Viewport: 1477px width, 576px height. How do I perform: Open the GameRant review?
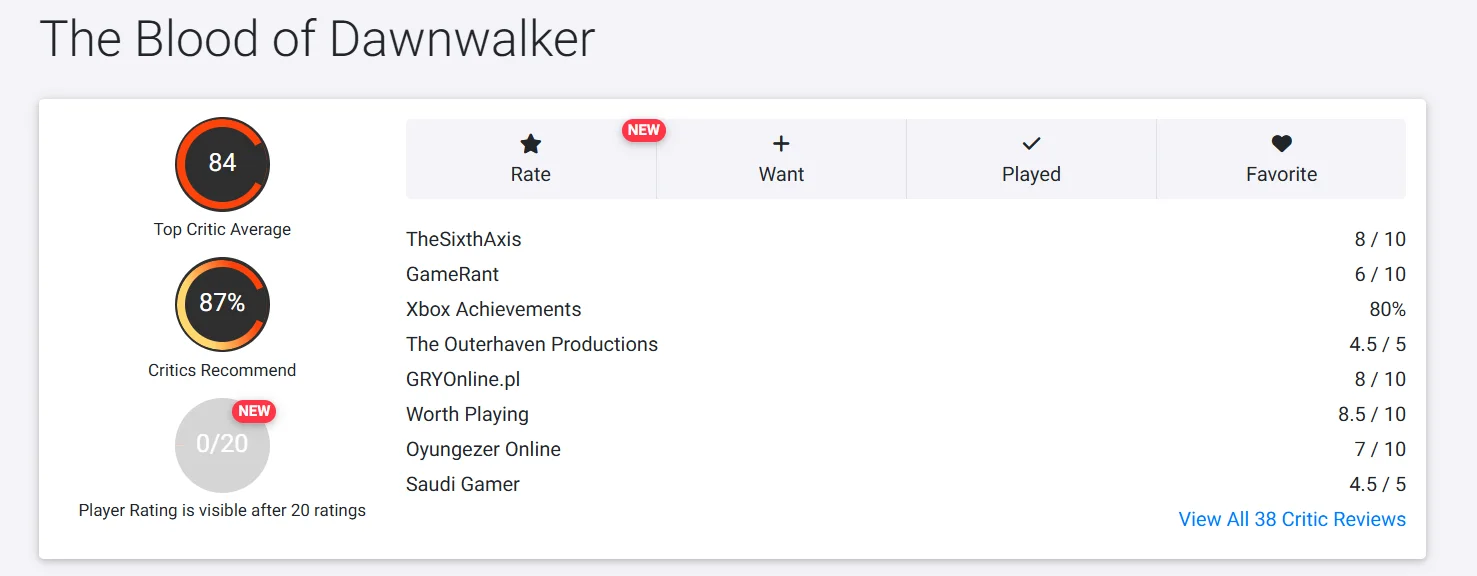(452, 274)
